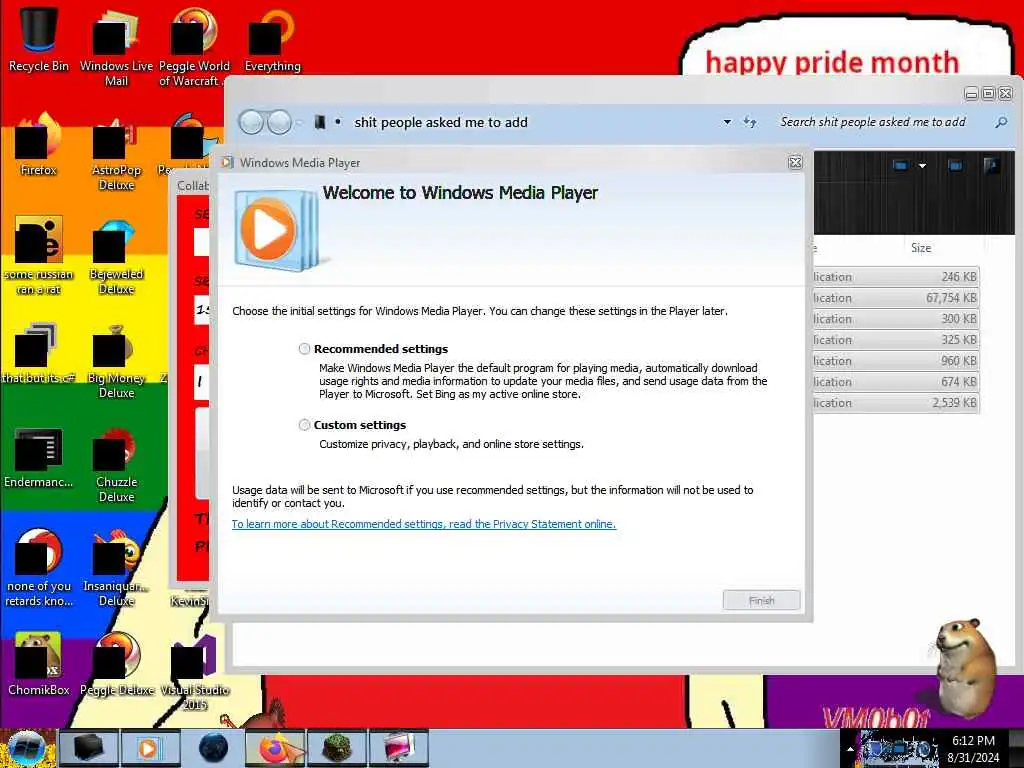This screenshot has height=768, width=1024.
Task: Open 'that but its c#' desktop icon
Action: point(39,352)
